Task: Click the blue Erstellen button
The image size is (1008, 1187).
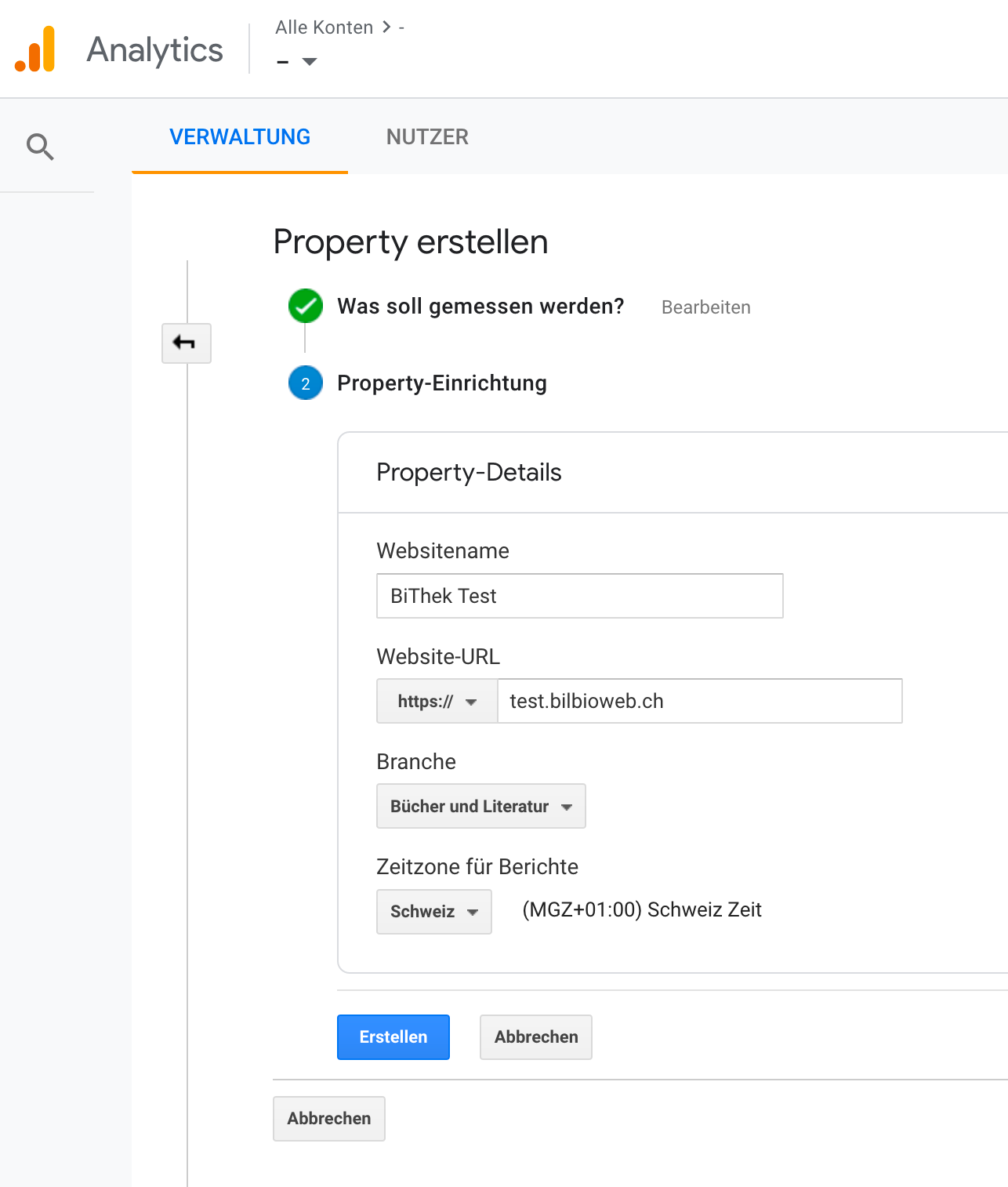Action: [393, 1036]
